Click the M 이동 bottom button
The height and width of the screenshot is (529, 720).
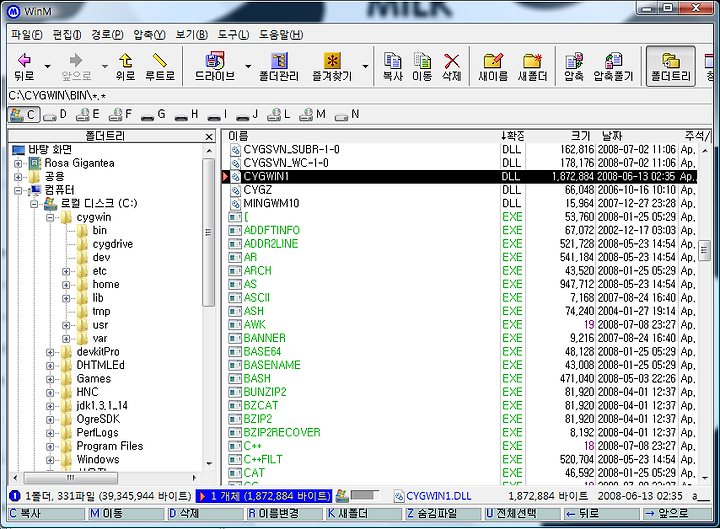(x=126, y=513)
